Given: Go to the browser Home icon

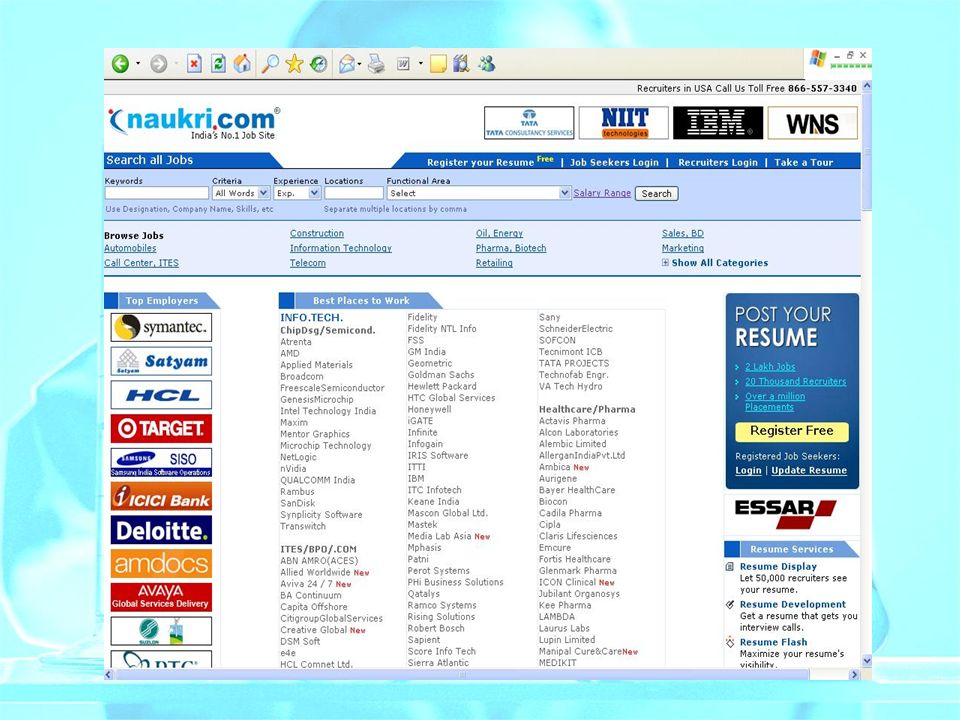Looking at the screenshot, I should tap(242, 64).
